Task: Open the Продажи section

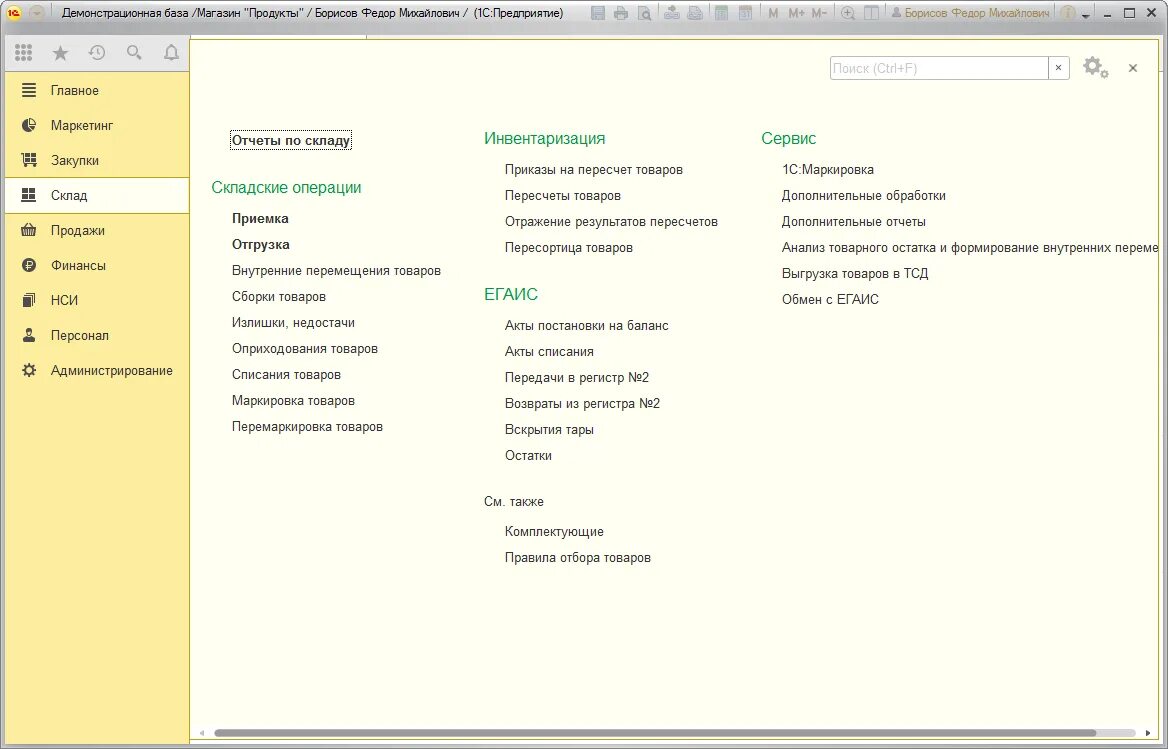Action: click(97, 230)
